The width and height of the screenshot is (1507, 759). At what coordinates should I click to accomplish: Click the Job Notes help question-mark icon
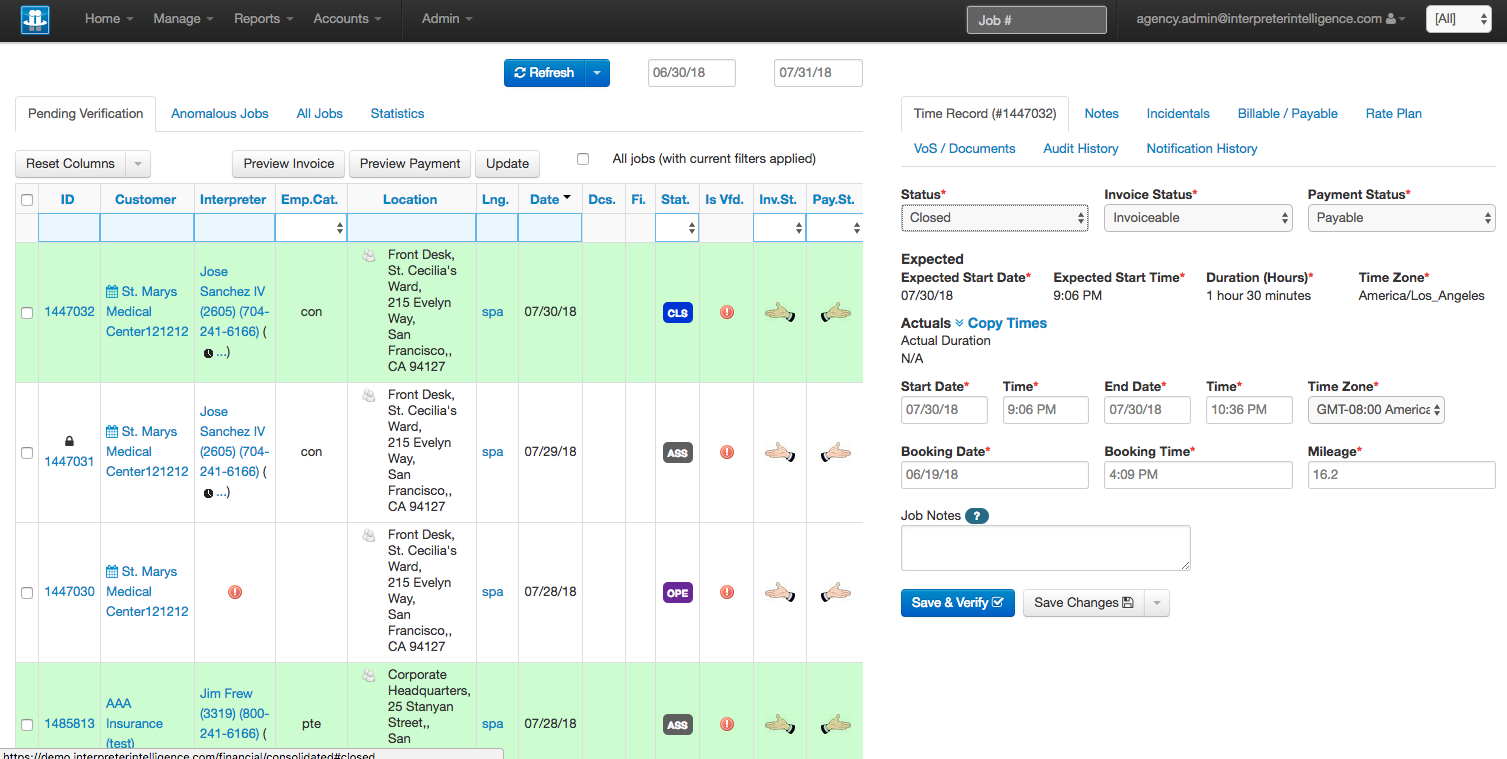click(977, 516)
